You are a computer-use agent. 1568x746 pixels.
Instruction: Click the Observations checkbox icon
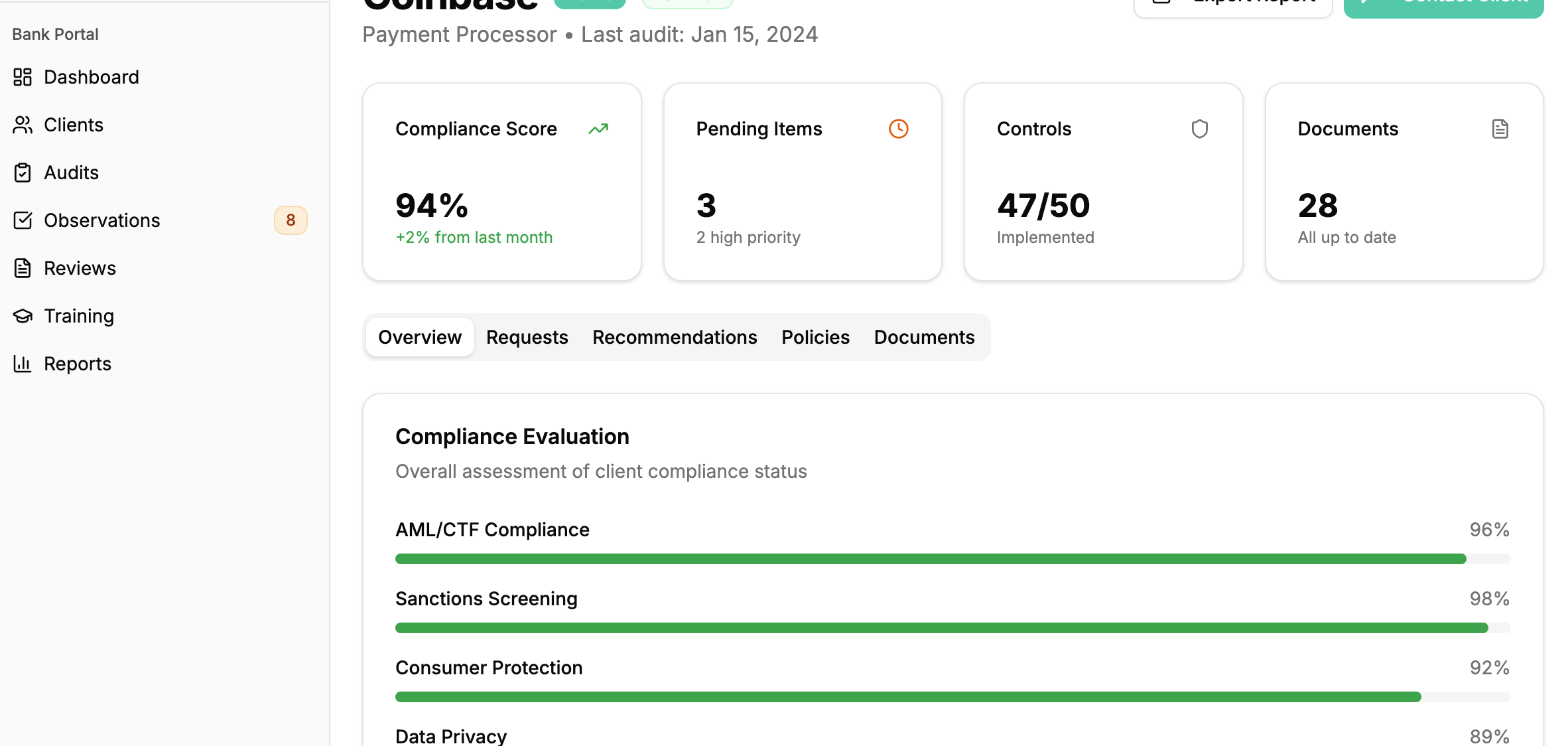coord(23,220)
